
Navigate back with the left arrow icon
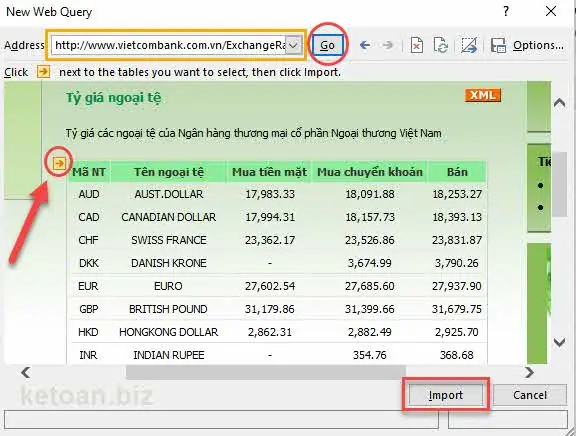pos(365,45)
